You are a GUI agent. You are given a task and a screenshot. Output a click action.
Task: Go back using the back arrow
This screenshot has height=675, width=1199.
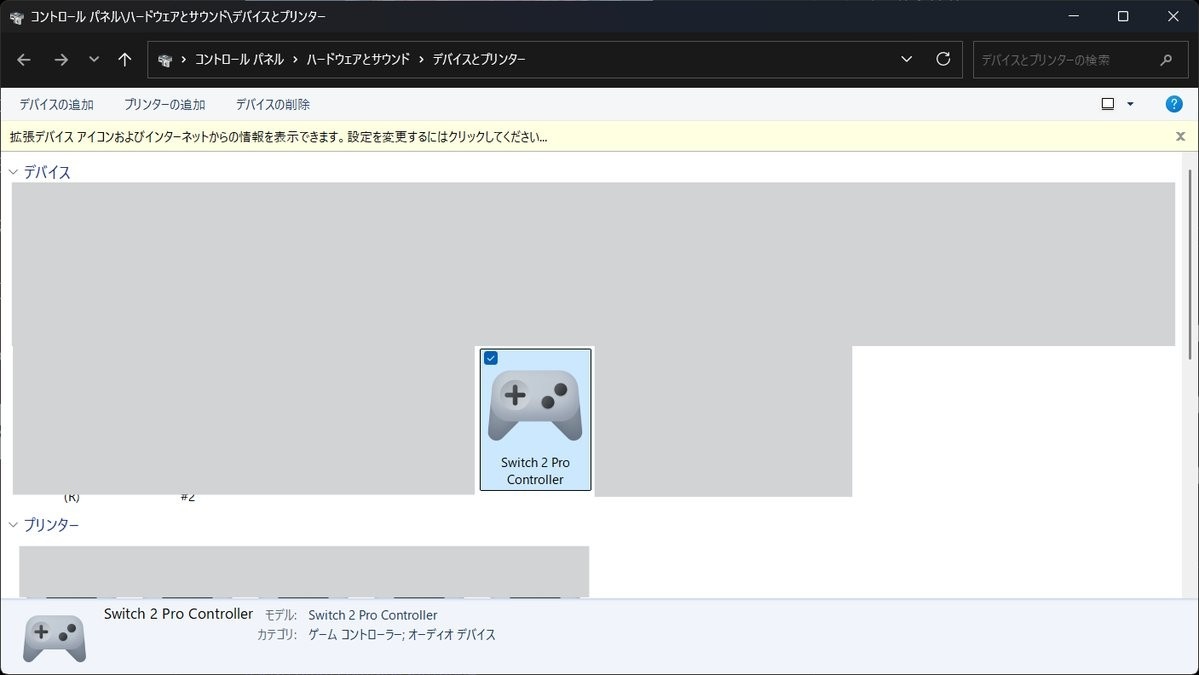pos(24,60)
